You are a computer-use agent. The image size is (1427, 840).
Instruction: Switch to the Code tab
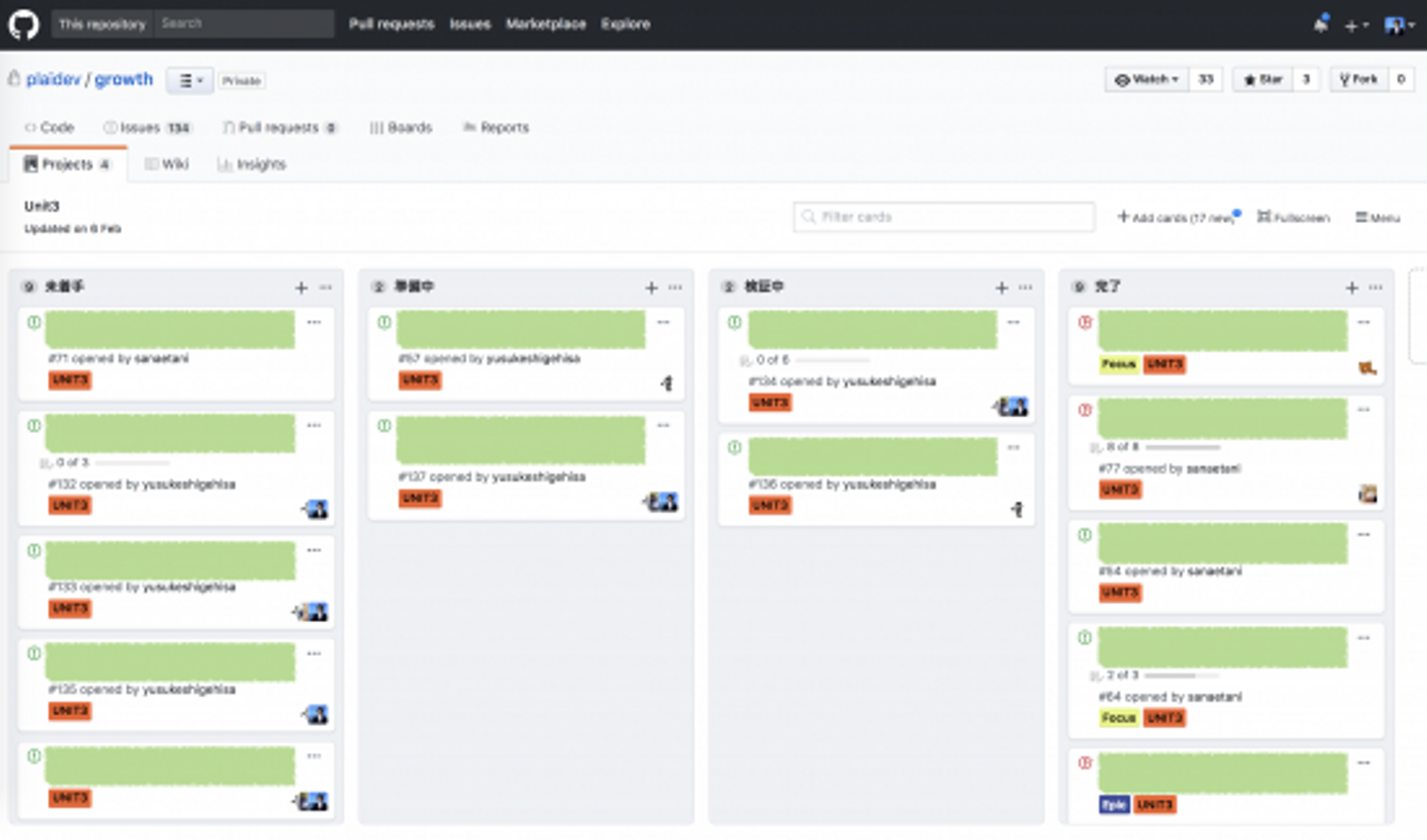[50, 128]
